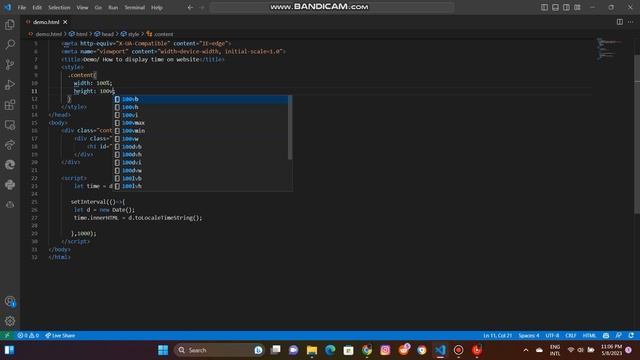Open the Run menu

pyautogui.click(x=113, y=7)
